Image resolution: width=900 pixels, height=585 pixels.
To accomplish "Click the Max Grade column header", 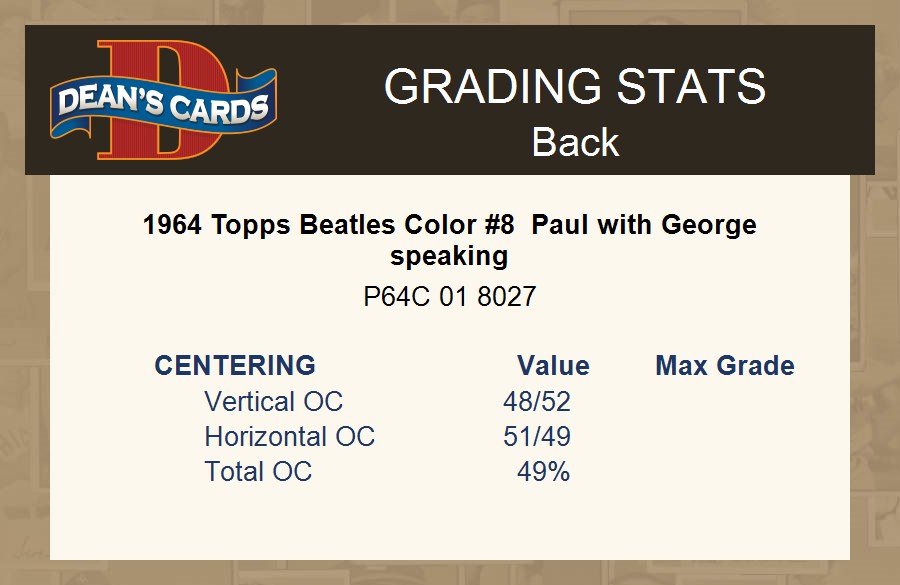I will tap(725, 365).
